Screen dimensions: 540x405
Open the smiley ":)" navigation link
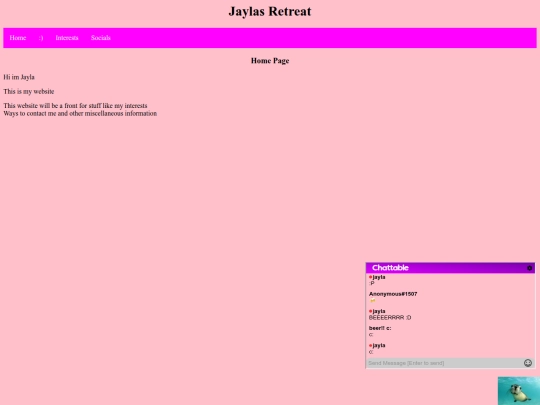[x=41, y=38]
